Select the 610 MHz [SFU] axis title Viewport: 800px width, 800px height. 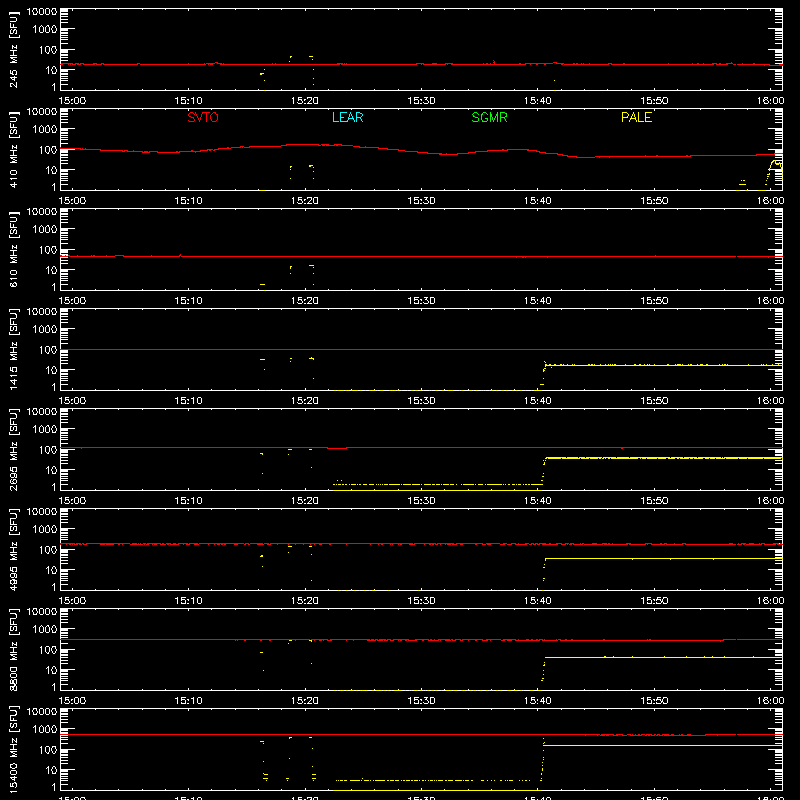pos(14,249)
